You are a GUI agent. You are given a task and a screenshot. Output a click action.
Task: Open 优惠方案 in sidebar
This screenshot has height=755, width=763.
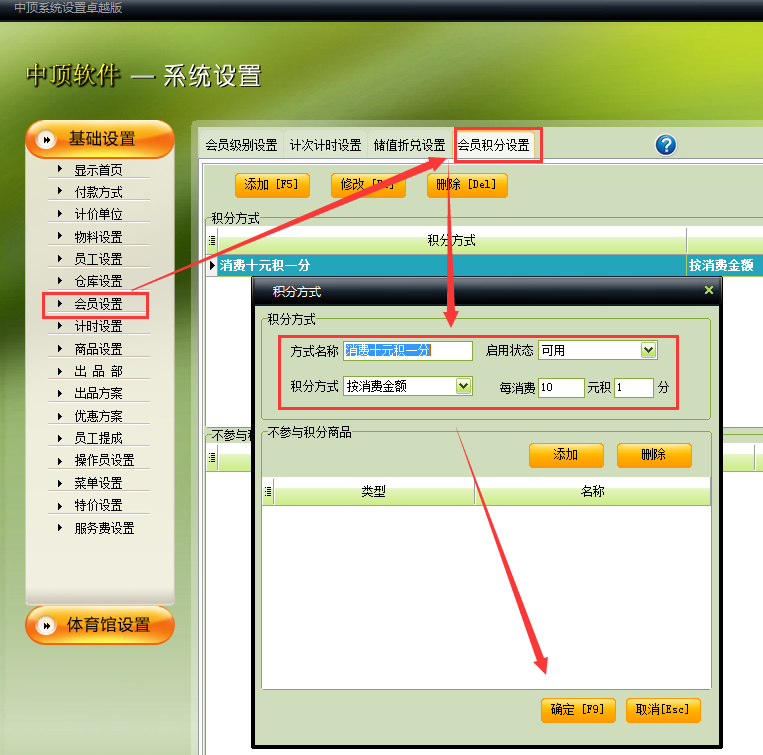98,416
